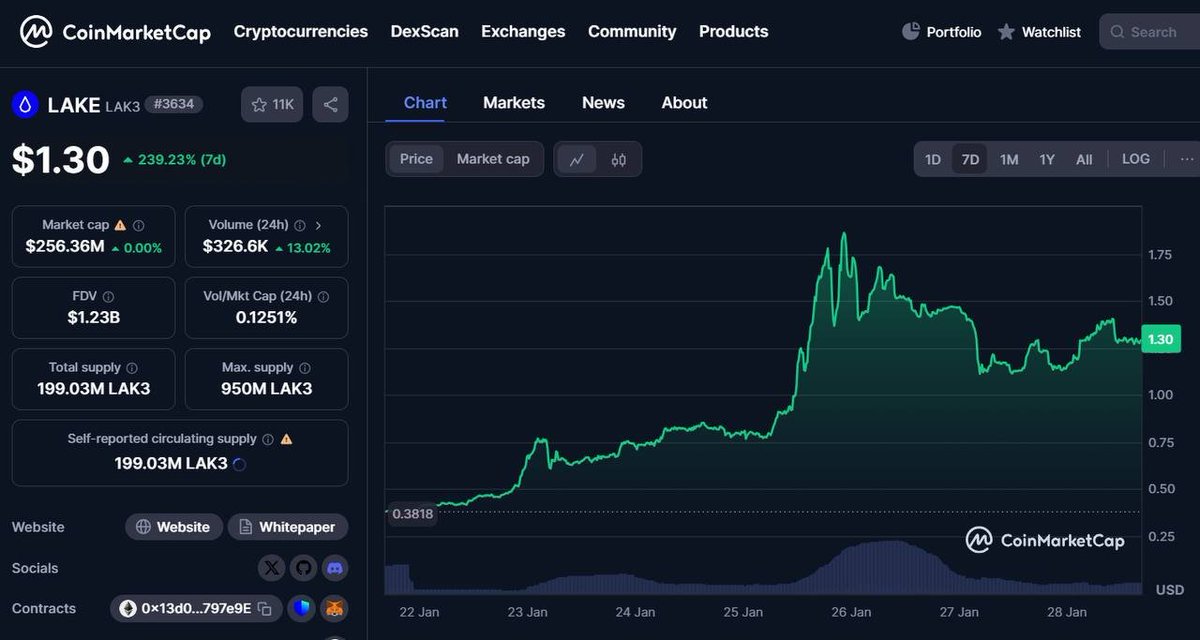Click the CoinMarketCap logo
Image resolution: width=1200 pixels, height=640 pixels.
click(x=116, y=32)
